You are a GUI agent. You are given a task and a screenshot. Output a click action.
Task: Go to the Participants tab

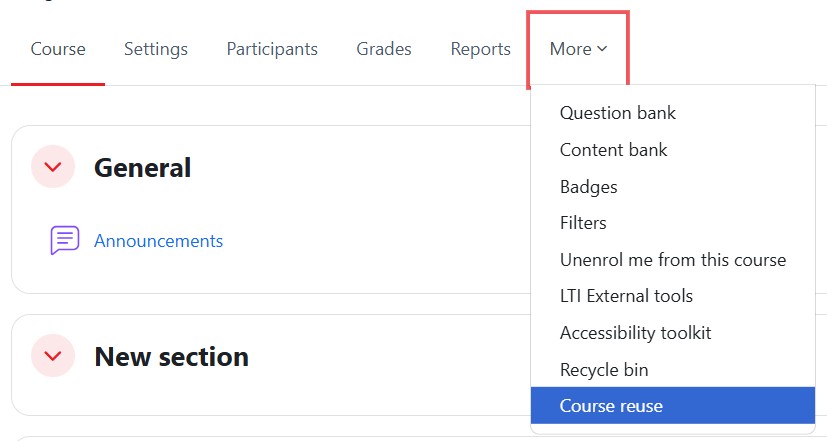click(272, 49)
